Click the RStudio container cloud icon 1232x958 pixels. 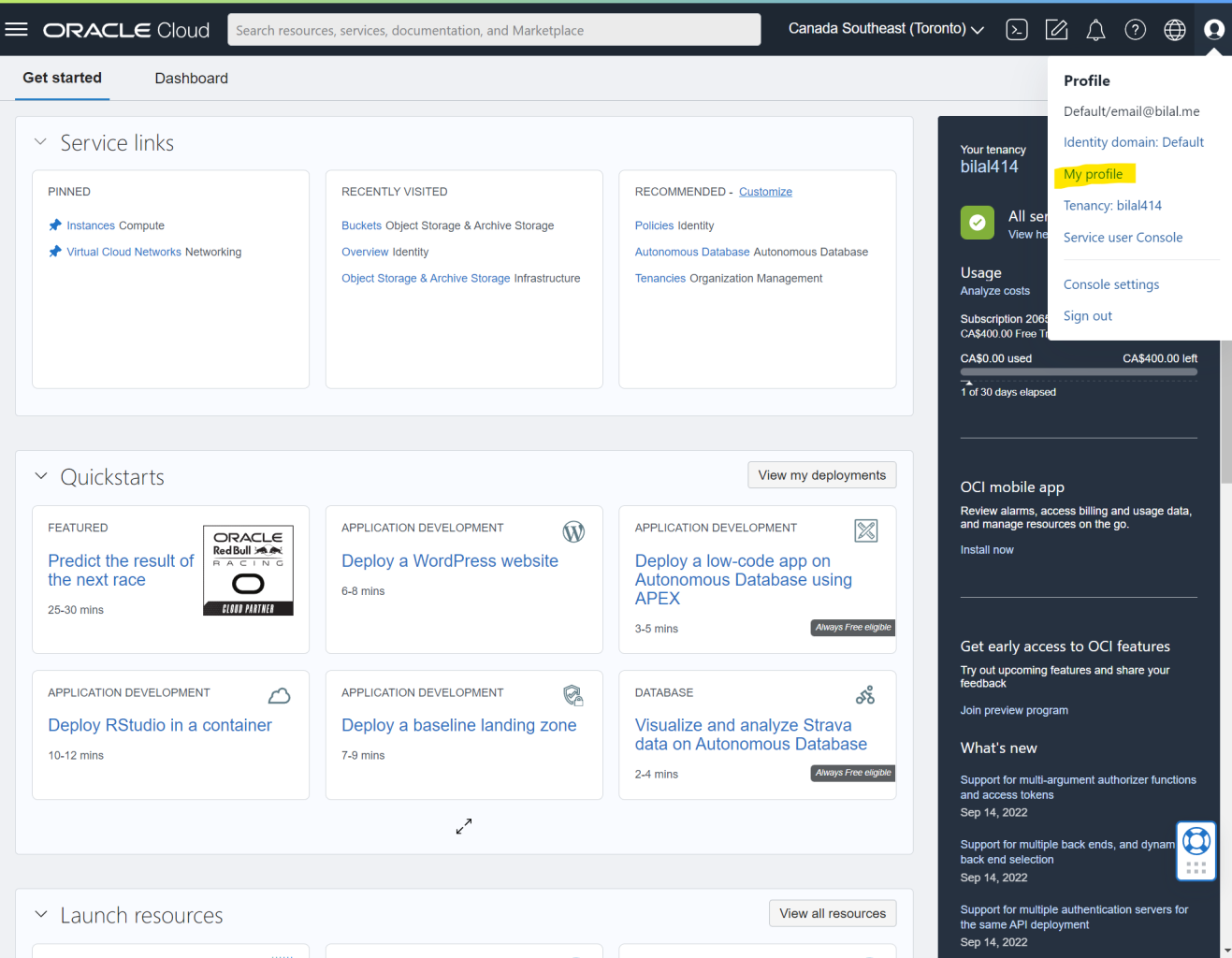point(280,695)
